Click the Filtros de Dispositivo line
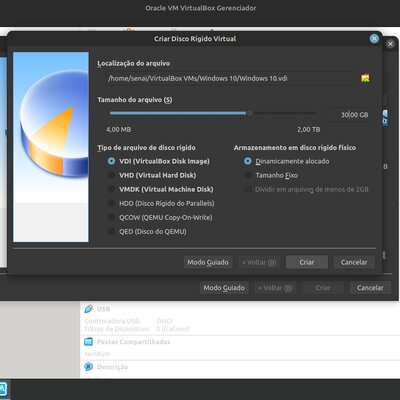Screen dimensions: 400x400 (137, 329)
